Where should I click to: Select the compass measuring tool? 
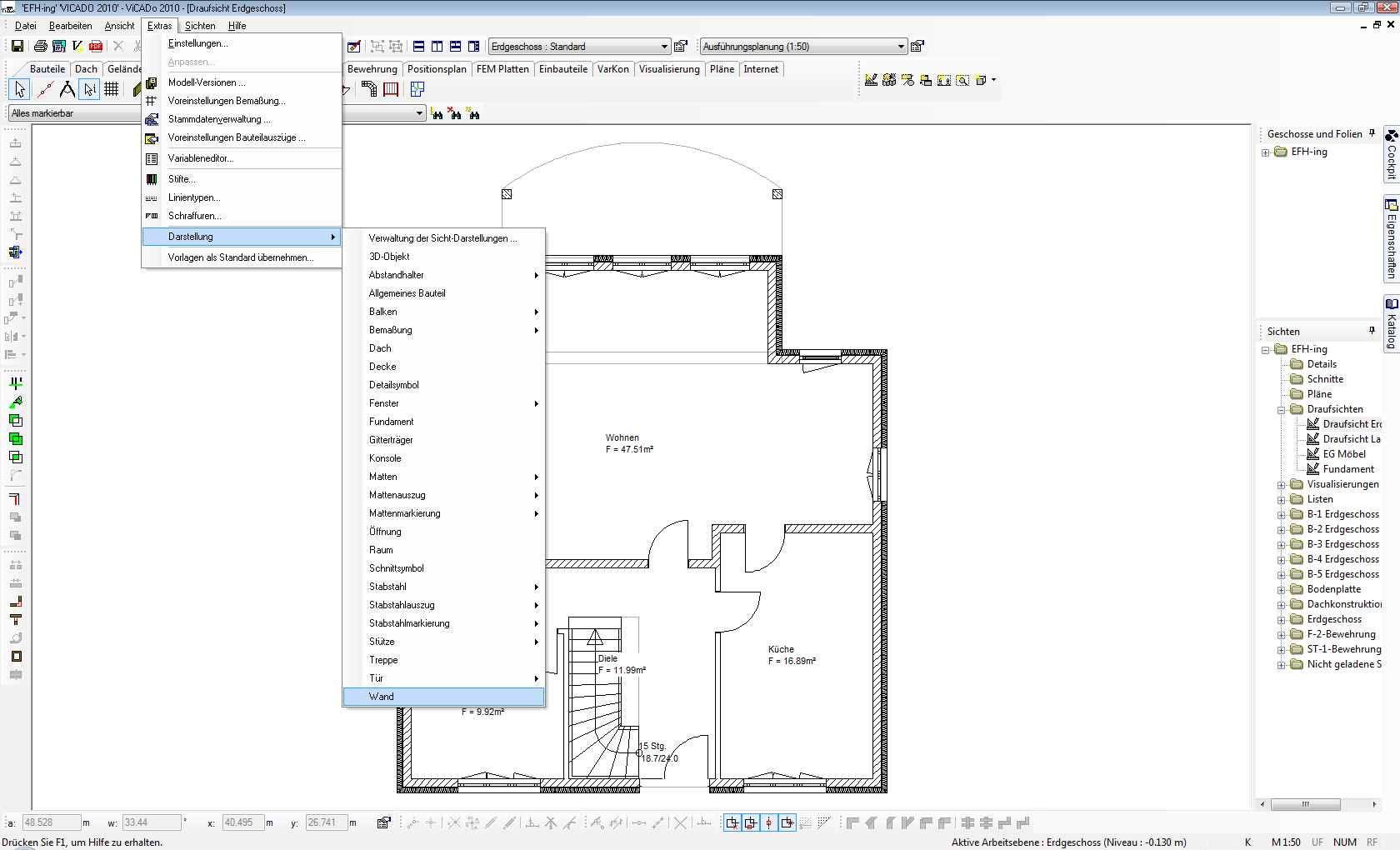[x=67, y=89]
